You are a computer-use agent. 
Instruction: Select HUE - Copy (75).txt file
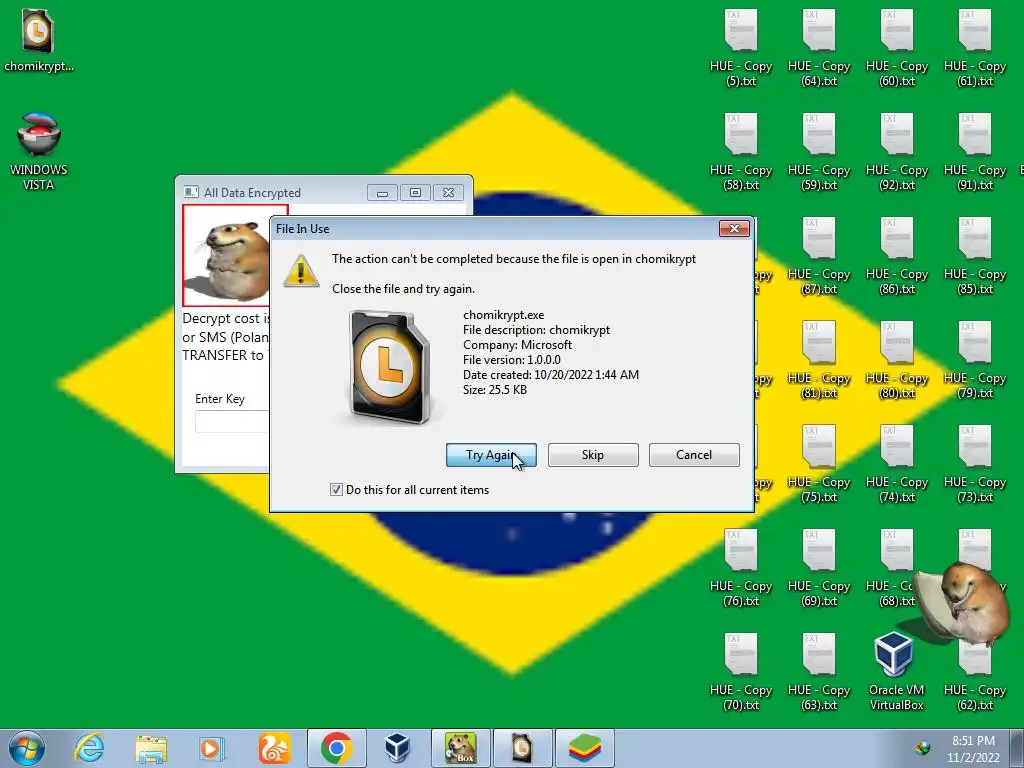tap(819, 464)
